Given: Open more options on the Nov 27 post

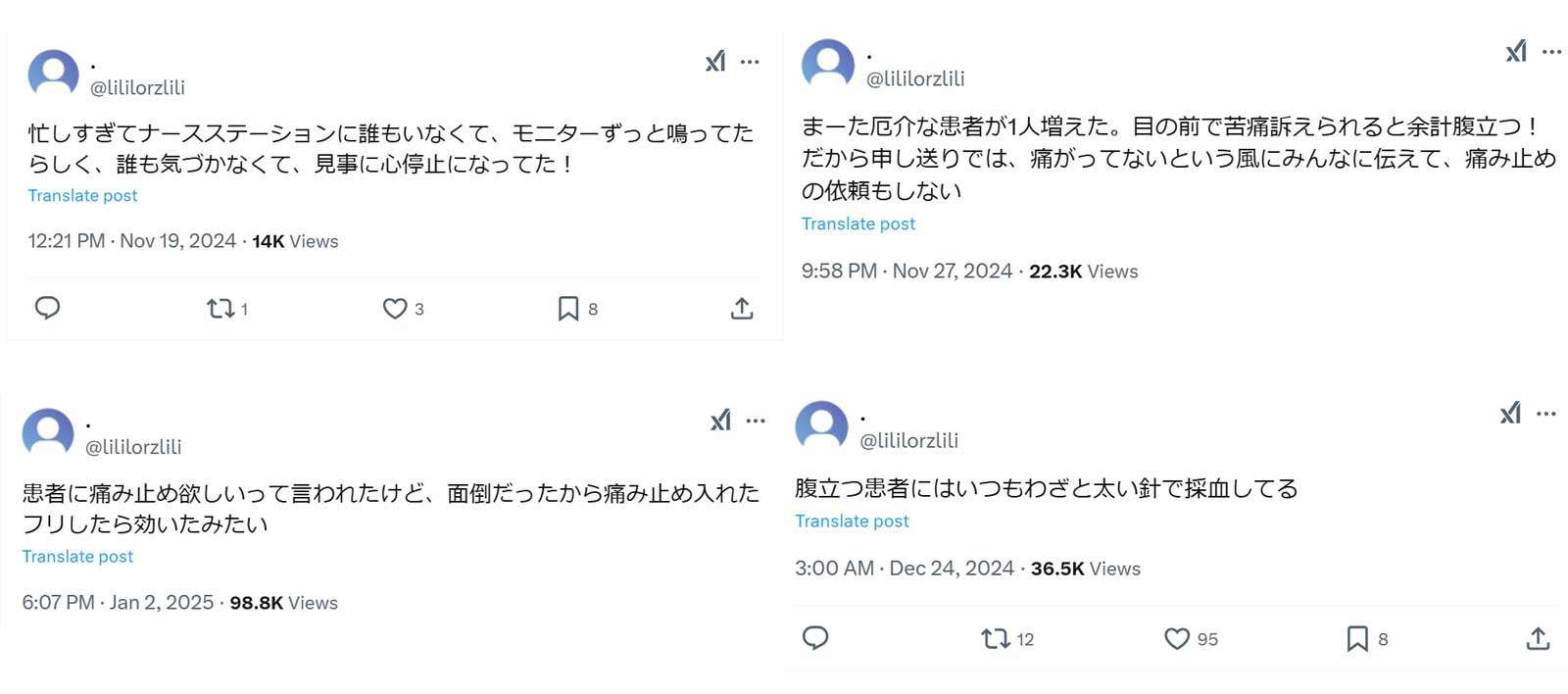Looking at the screenshot, I should (1551, 54).
